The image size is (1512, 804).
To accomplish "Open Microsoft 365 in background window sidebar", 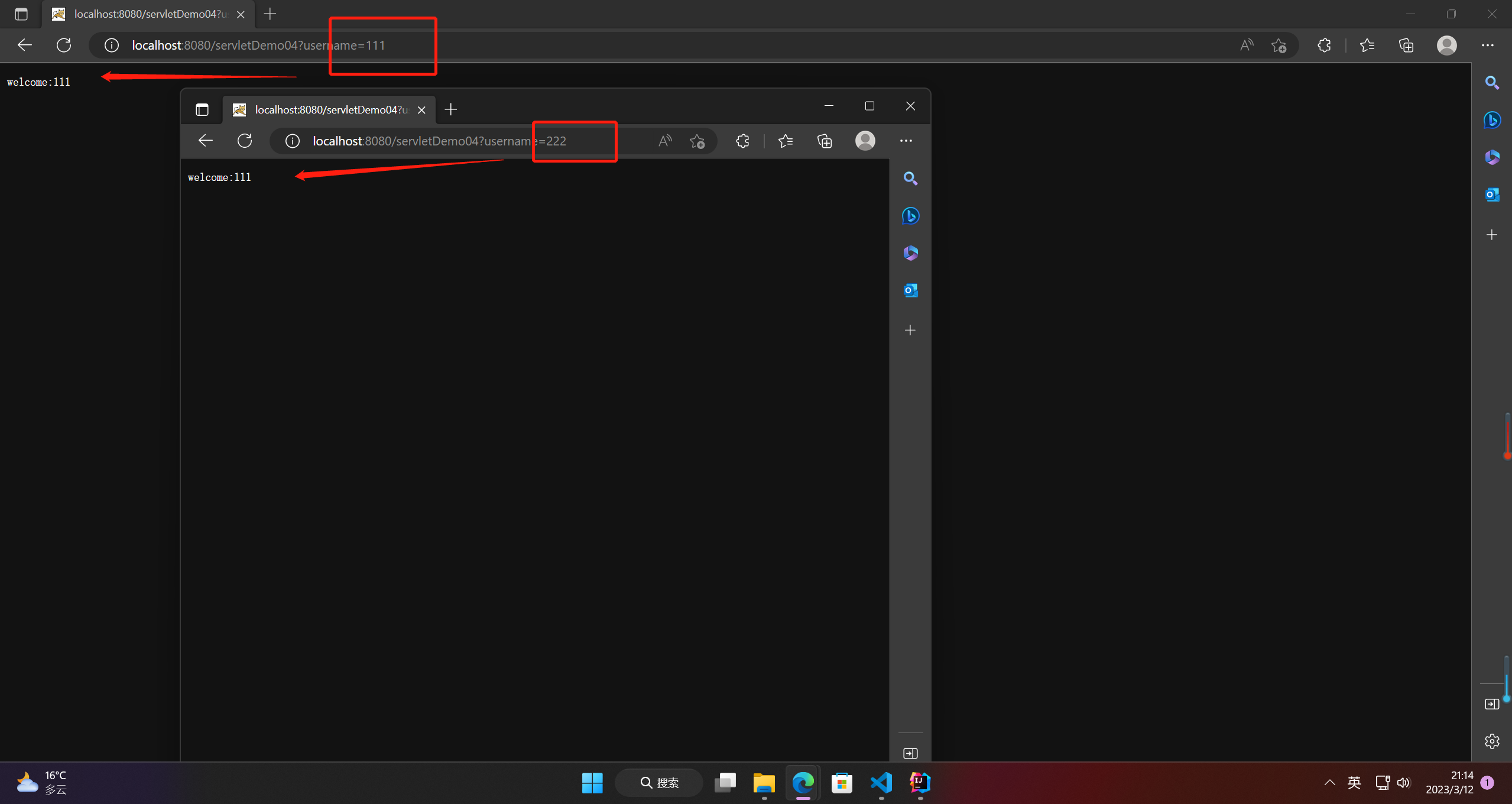I will (x=1492, y=157).
